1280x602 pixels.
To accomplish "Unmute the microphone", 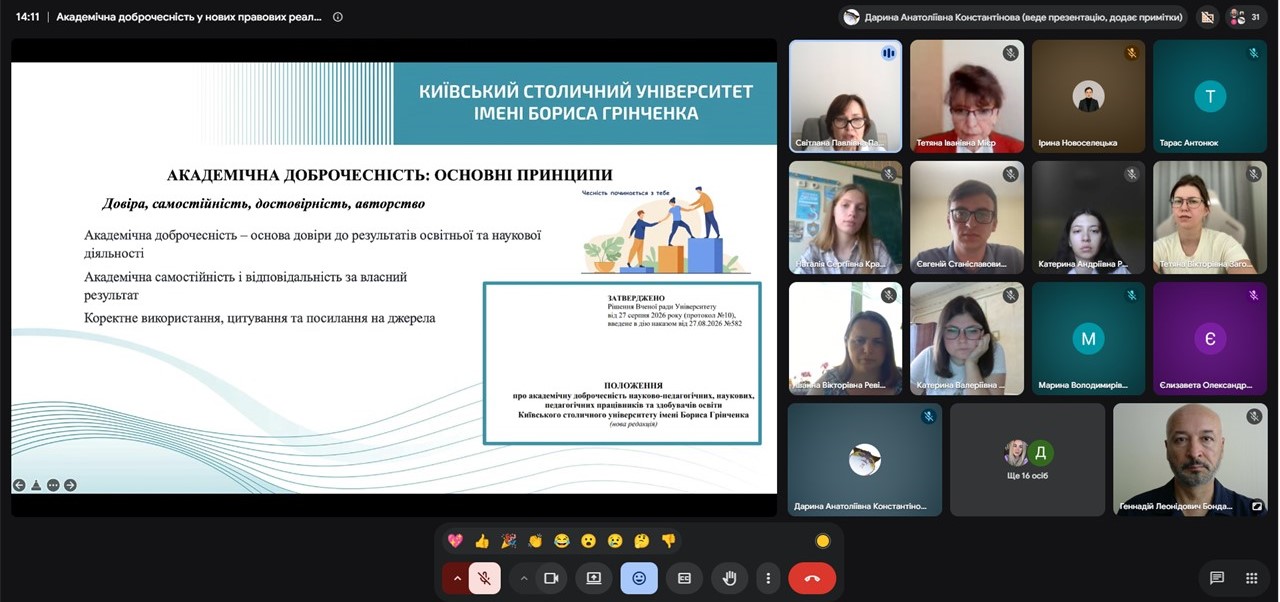I will point(485,578).
